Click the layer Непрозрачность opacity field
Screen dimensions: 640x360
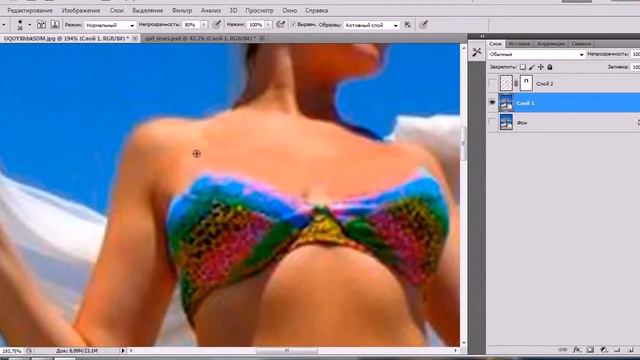636,54
